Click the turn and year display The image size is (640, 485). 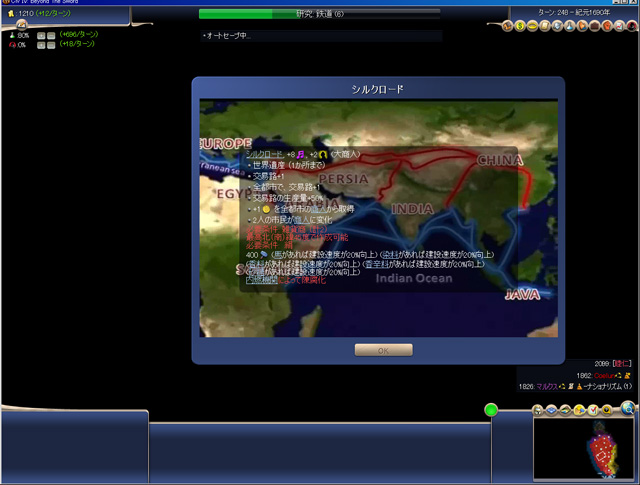click(573, 13)
